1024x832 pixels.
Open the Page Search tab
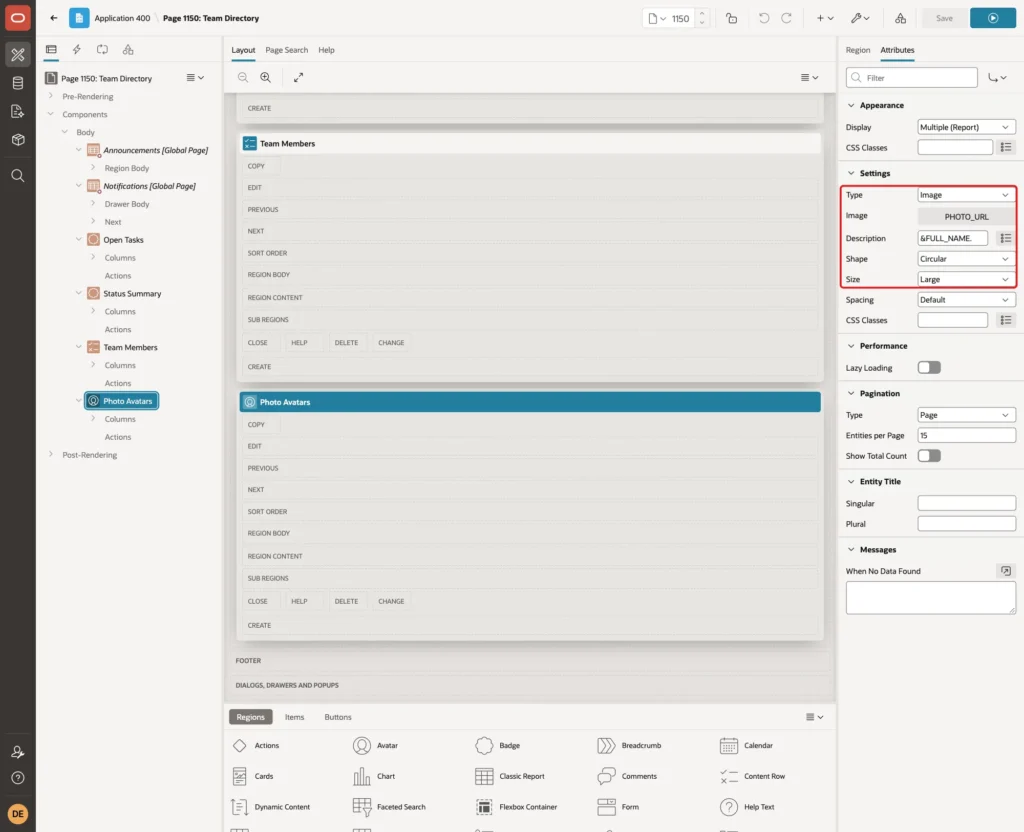click(286, 50)
